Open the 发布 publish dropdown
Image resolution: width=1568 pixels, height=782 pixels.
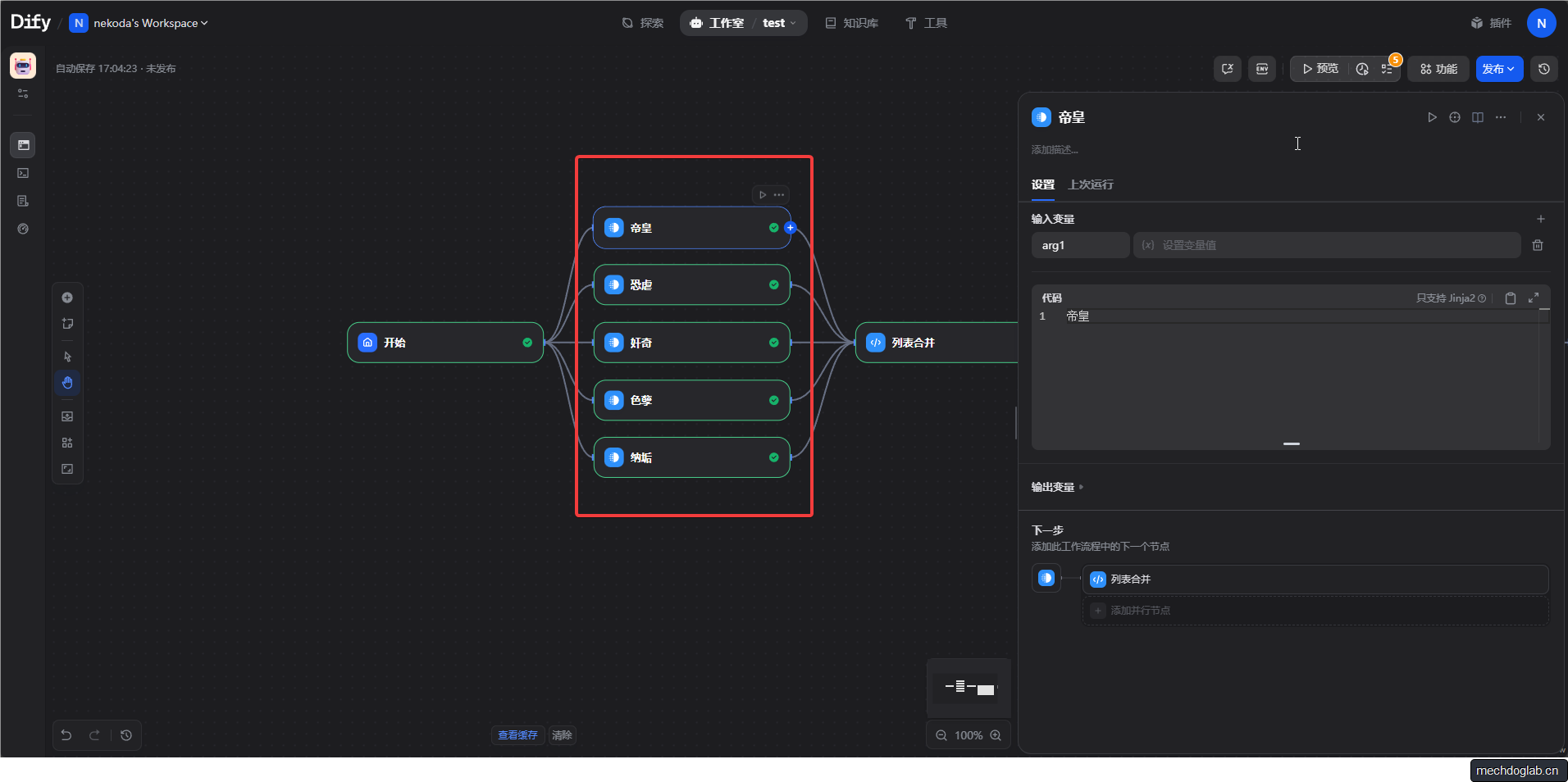tap(1499, 69)
